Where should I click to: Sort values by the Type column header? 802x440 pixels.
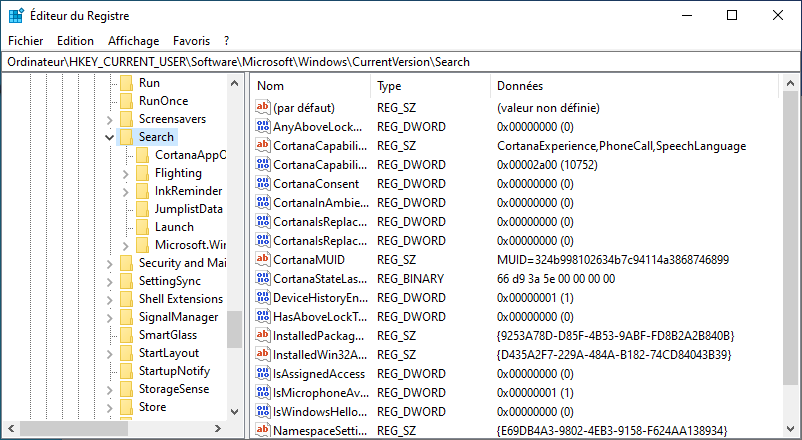coord(431,85)
